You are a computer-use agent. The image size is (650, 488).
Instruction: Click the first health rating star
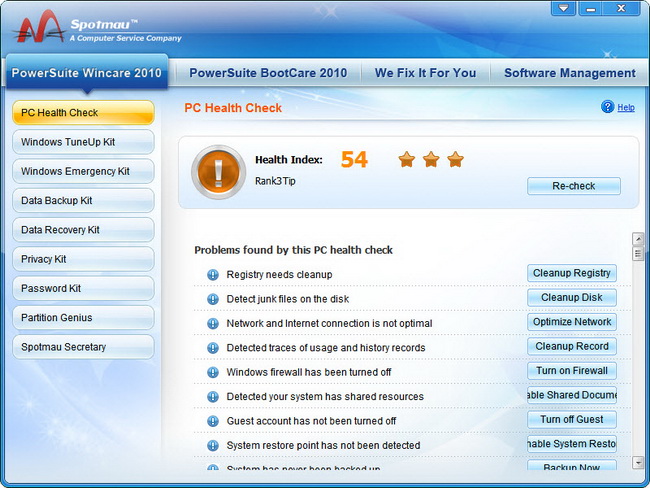[406, 159]
